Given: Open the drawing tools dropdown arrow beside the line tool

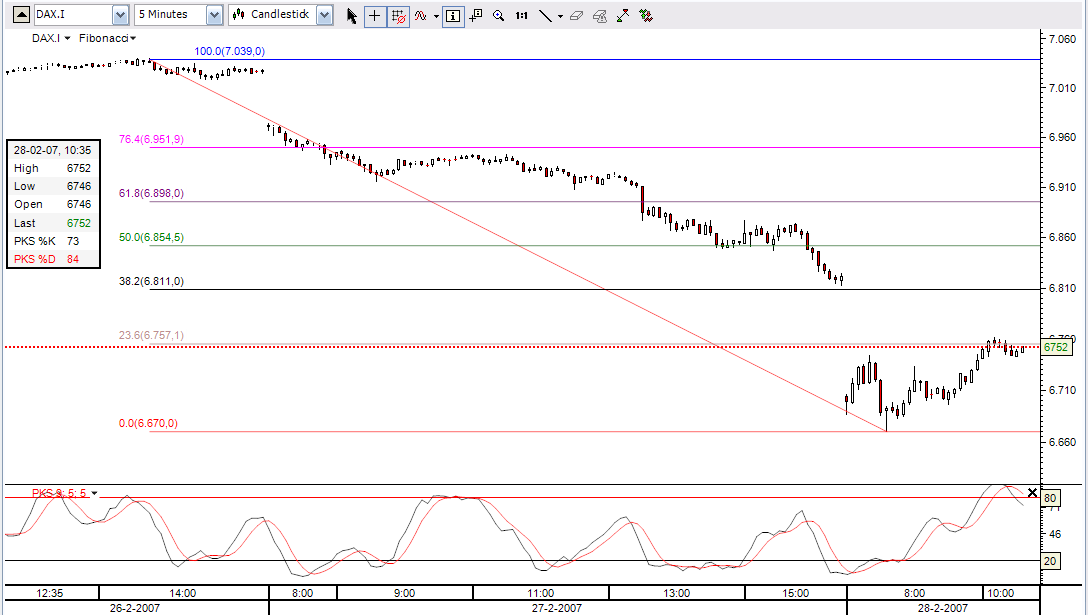Looking at the screenshot, I should (560, 16).
